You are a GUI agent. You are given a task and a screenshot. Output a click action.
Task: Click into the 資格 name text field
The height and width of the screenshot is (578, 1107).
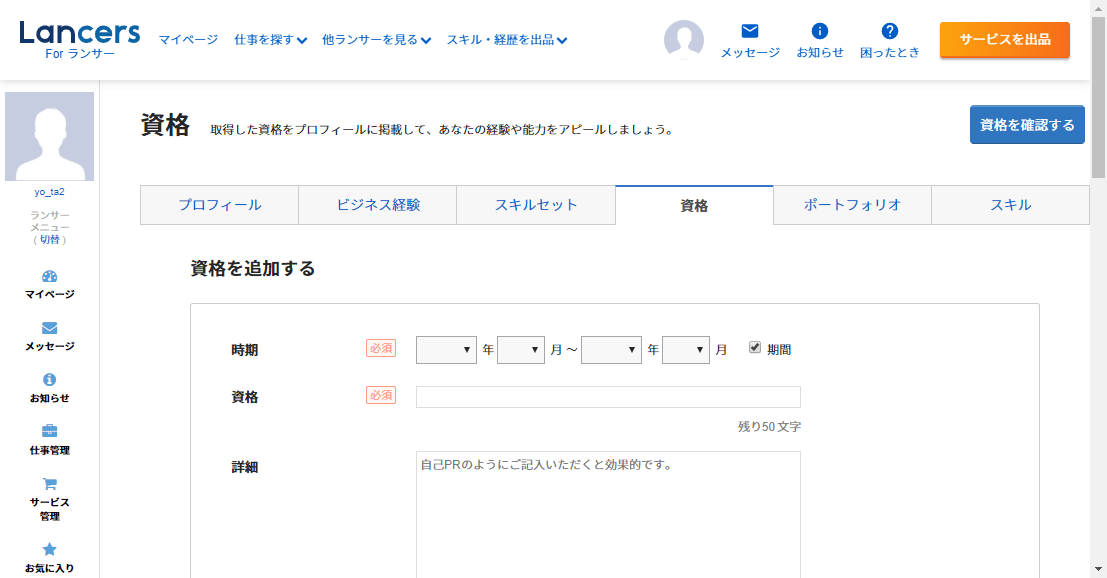coord(608,397)
